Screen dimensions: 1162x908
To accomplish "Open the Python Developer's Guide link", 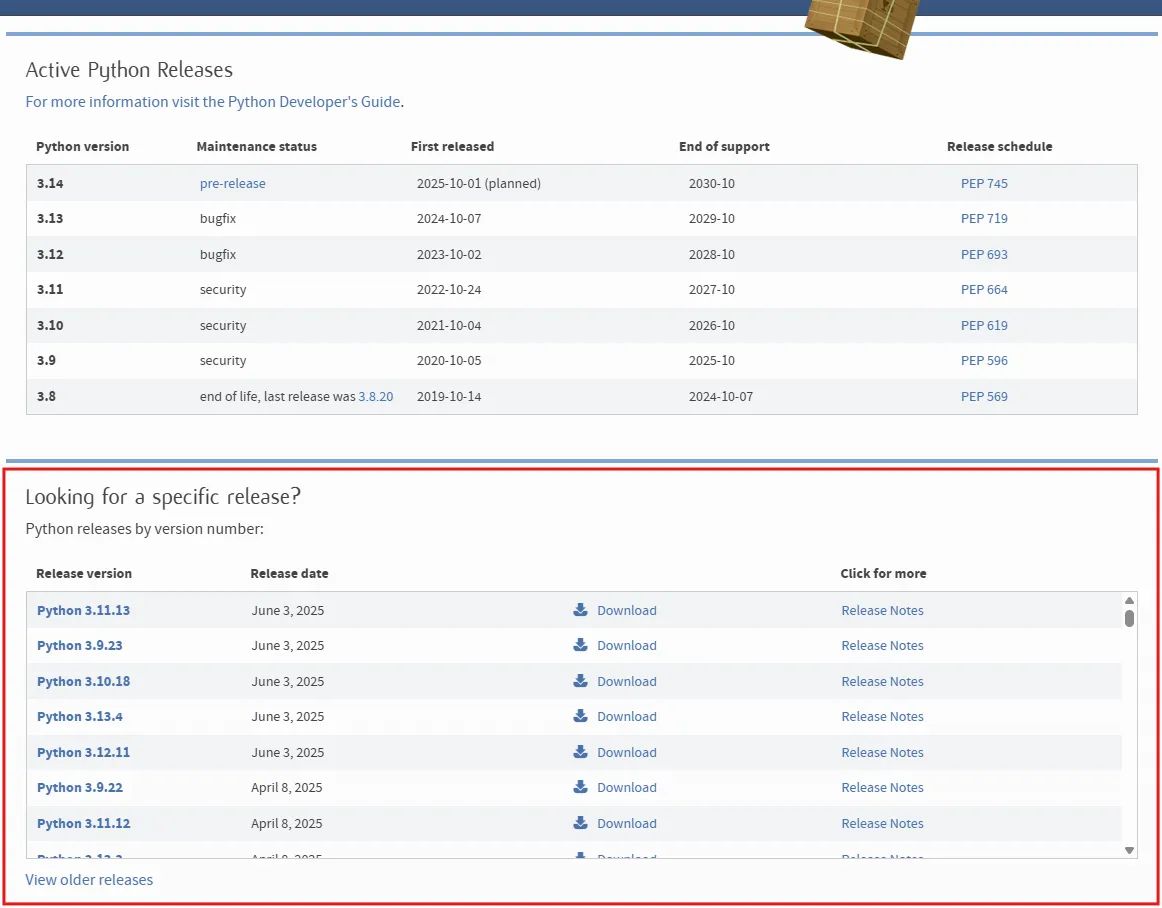I will tap(213, 102).
